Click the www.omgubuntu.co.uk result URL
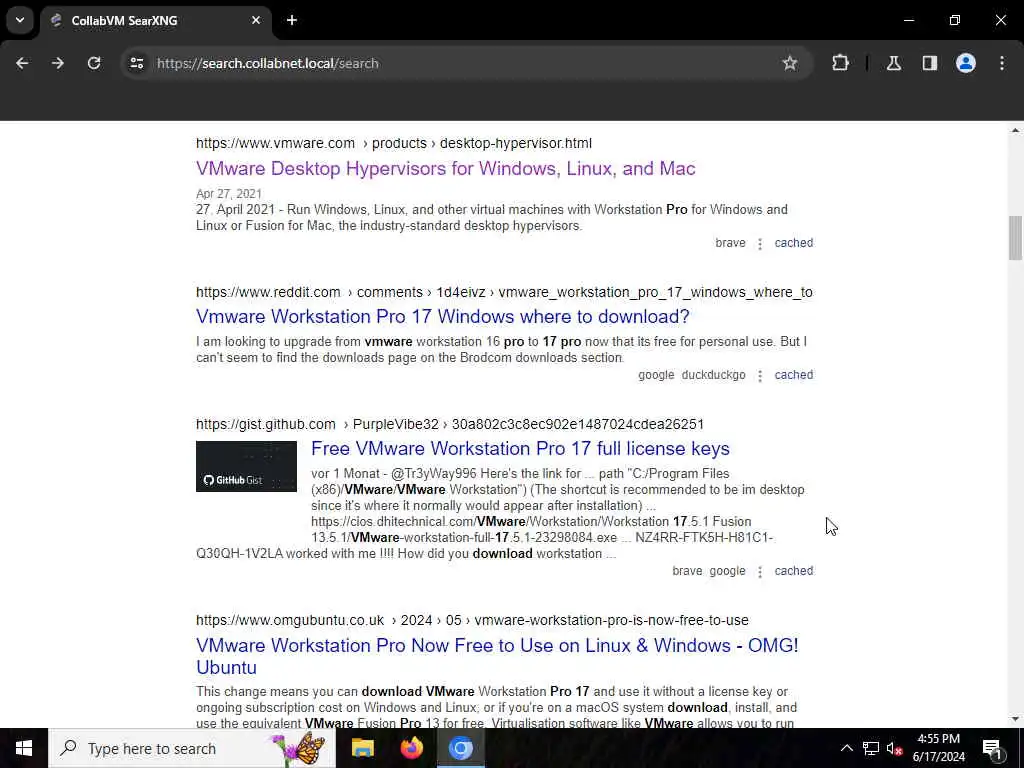1024x768 pixels. tap(472, 620)
